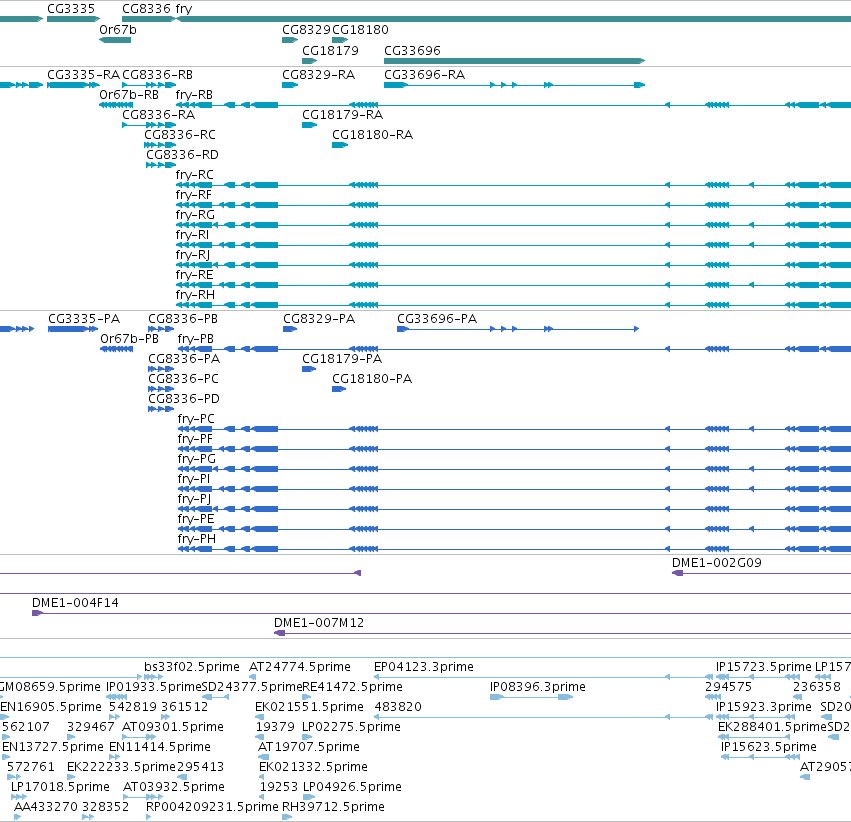Open the EK222233.5prime EST label

122,767
